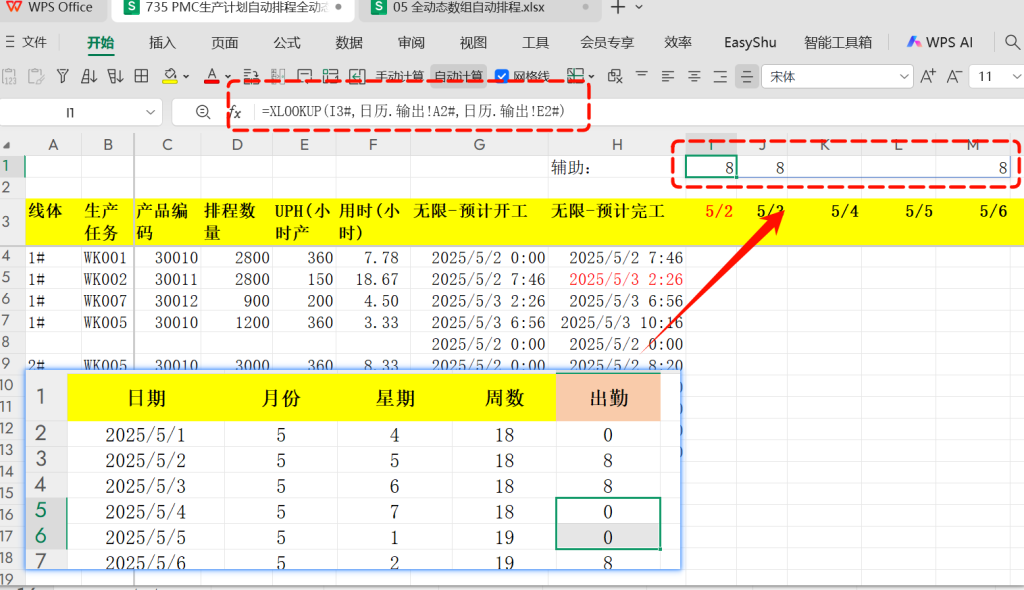Uncheck the 网格线 gridlines checkbox

point(502,76)
